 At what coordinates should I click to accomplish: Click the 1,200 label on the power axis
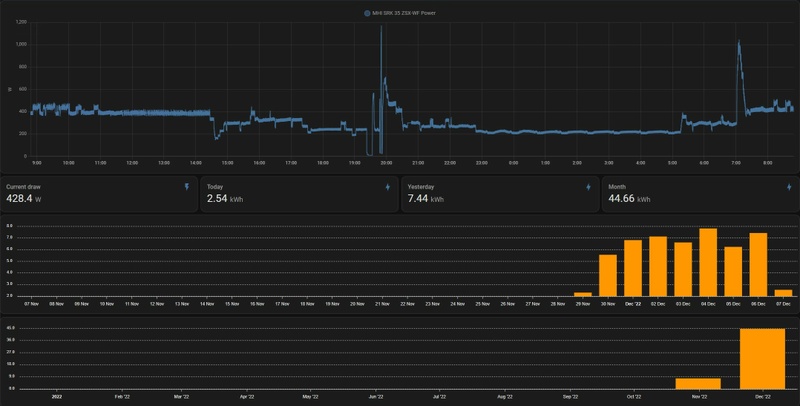pyautogui.click(x=21, y=22)
